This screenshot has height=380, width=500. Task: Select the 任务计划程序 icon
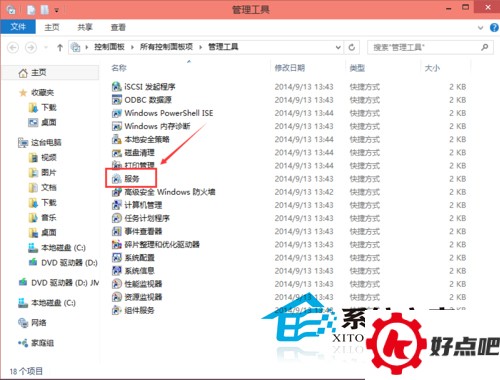(116, 218)
